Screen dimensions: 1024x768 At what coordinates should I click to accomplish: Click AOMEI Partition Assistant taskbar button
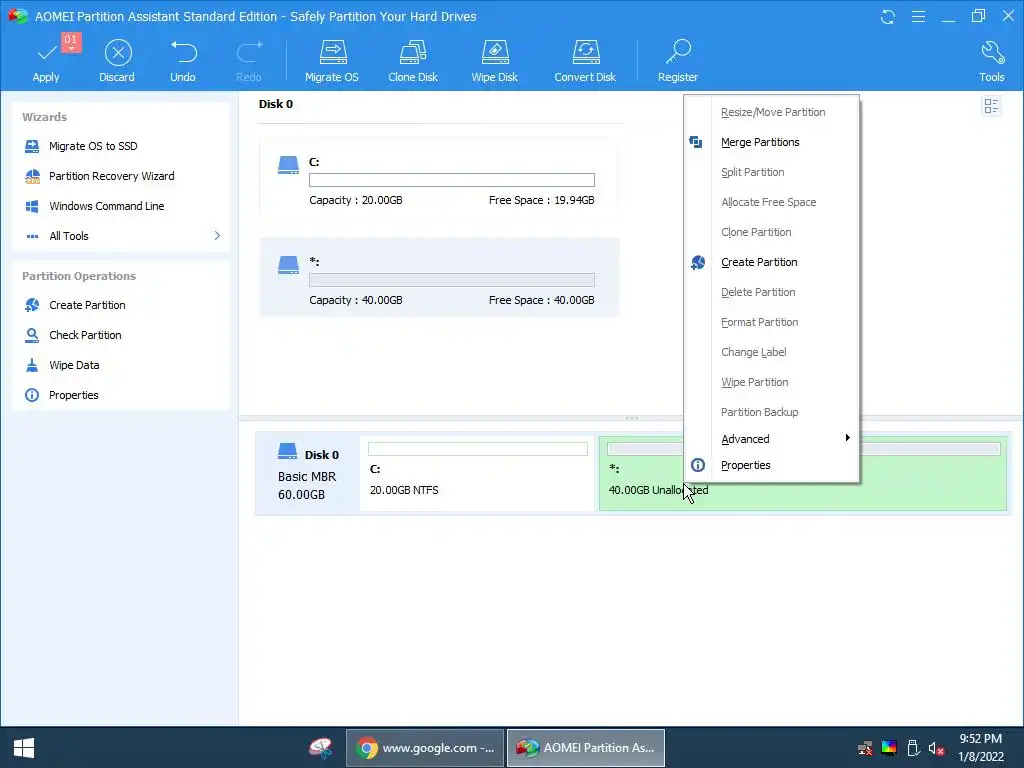(586, 748)
